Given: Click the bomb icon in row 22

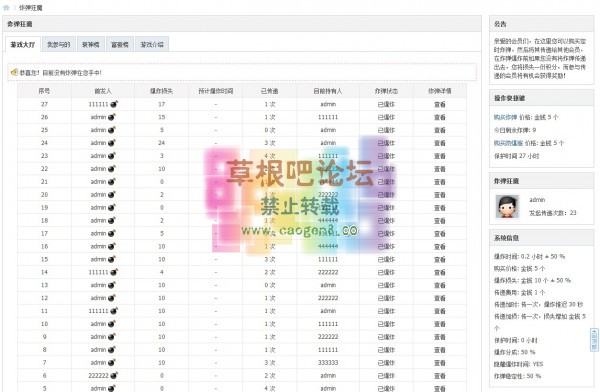Looking at the screenshot, I should [x=111, y=169].
